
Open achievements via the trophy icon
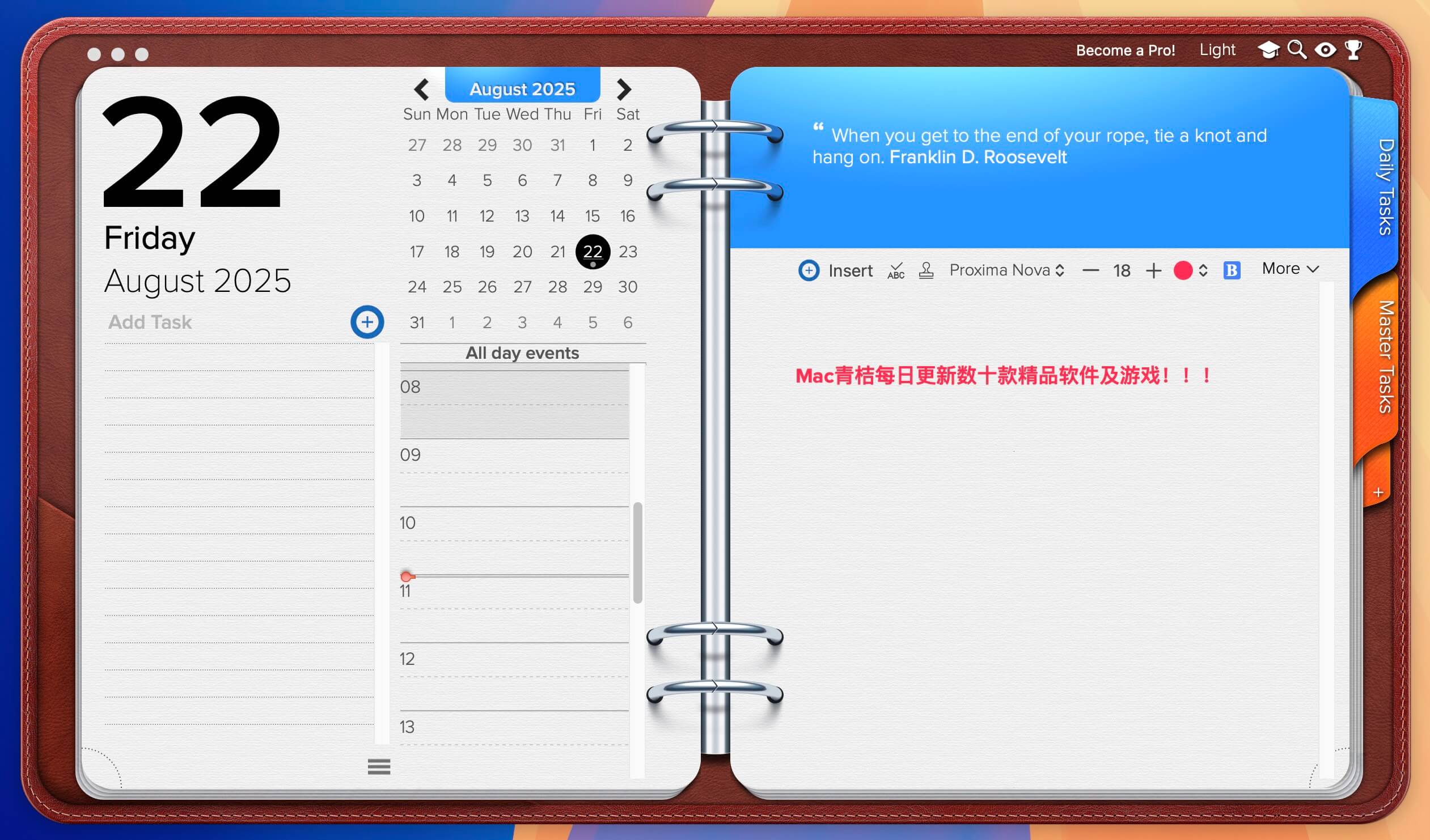[x=1353, y=50]
